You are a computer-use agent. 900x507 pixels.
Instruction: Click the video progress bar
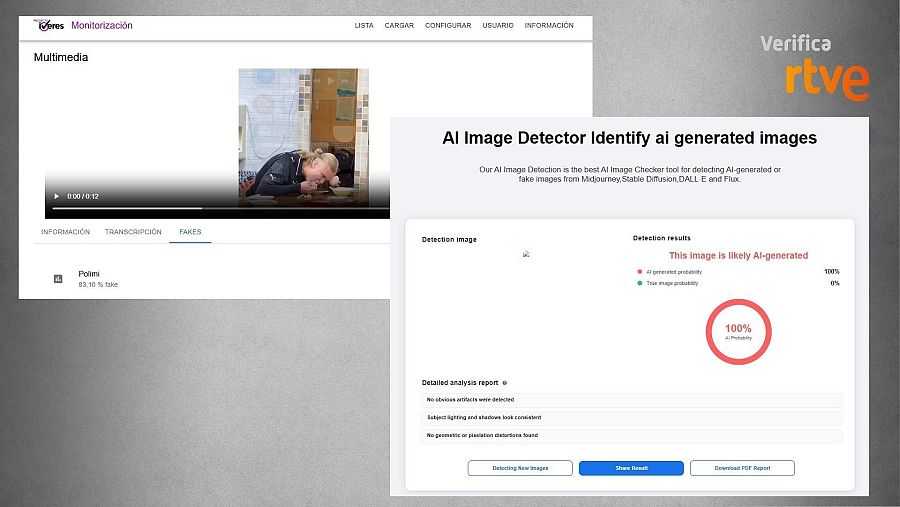[221, 208]
